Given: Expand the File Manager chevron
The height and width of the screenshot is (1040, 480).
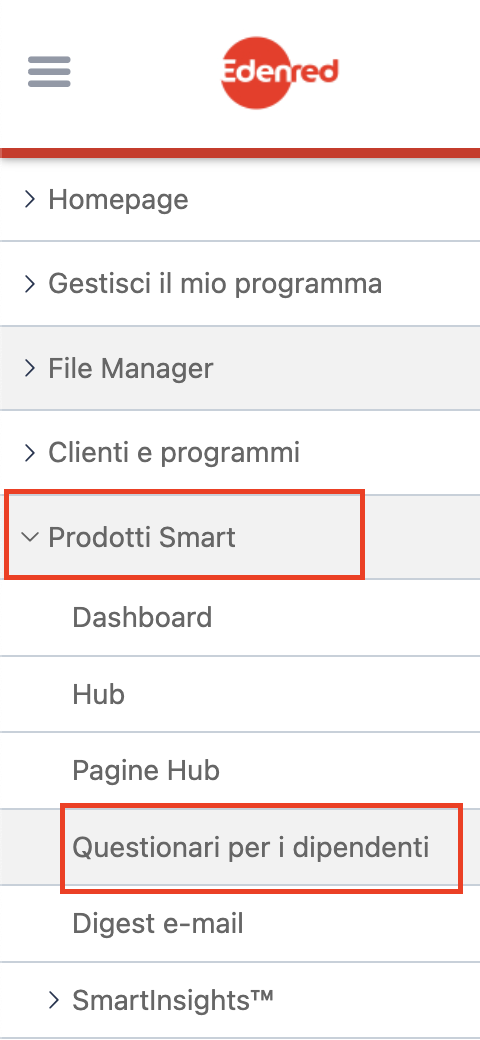Looking at the screenshot, I should coord(29,368).
